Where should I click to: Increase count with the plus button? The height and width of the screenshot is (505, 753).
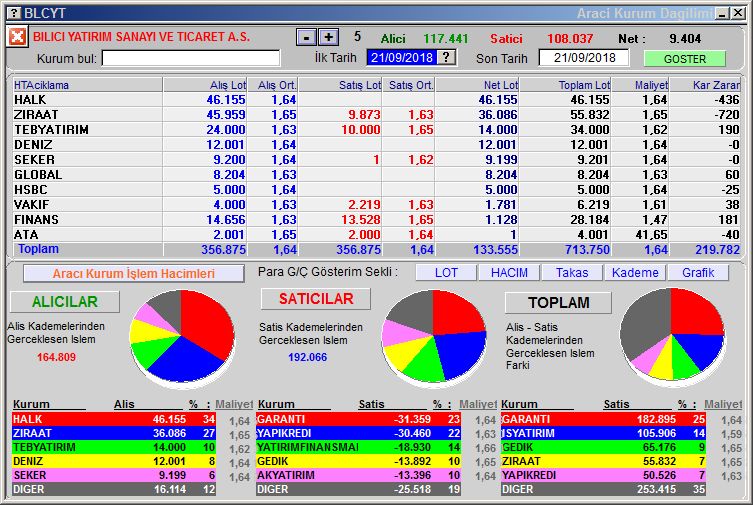coord(329,37)
